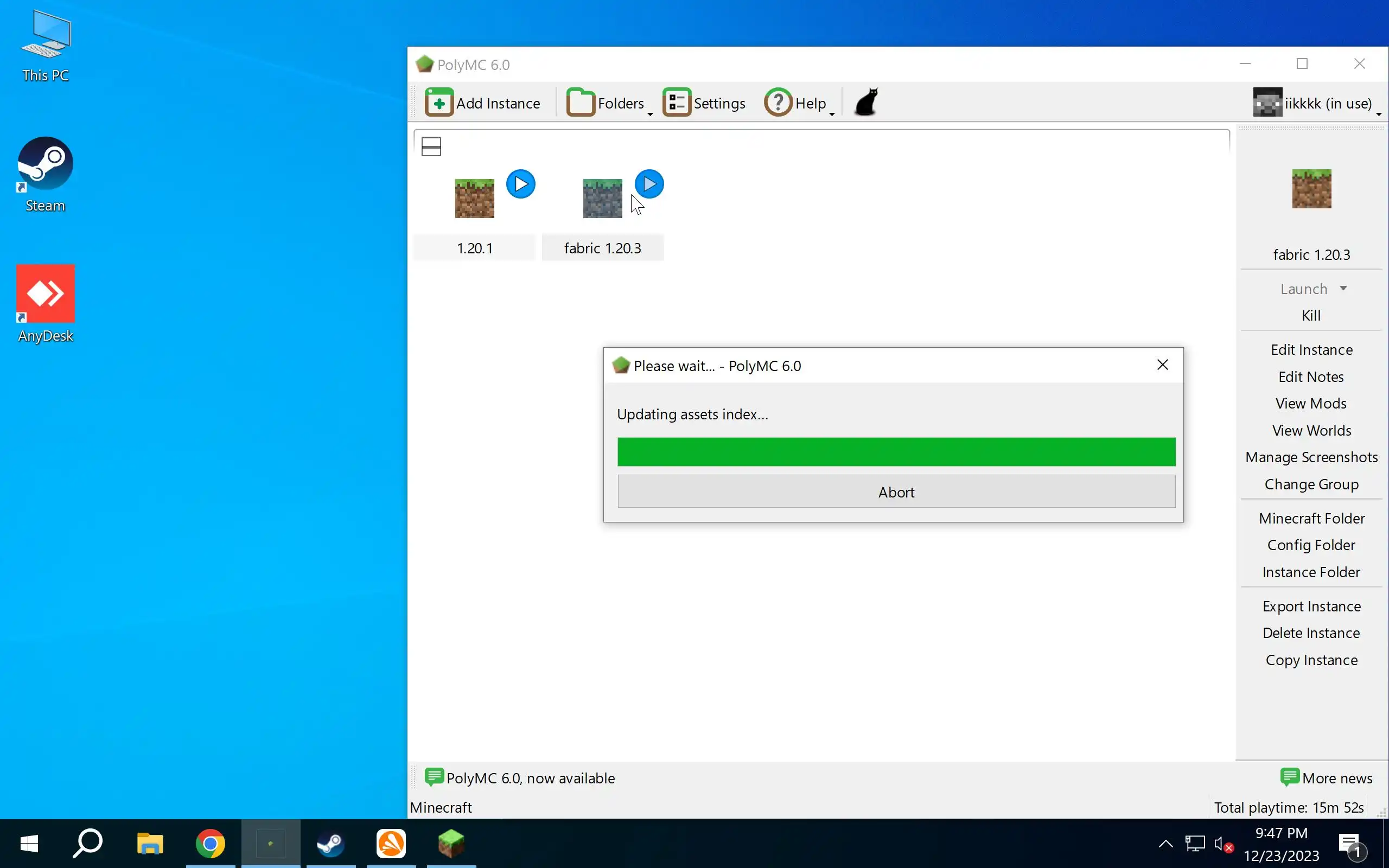Expand the Launch options arrow
The image size is (1389, 868).
(1343, 288)
